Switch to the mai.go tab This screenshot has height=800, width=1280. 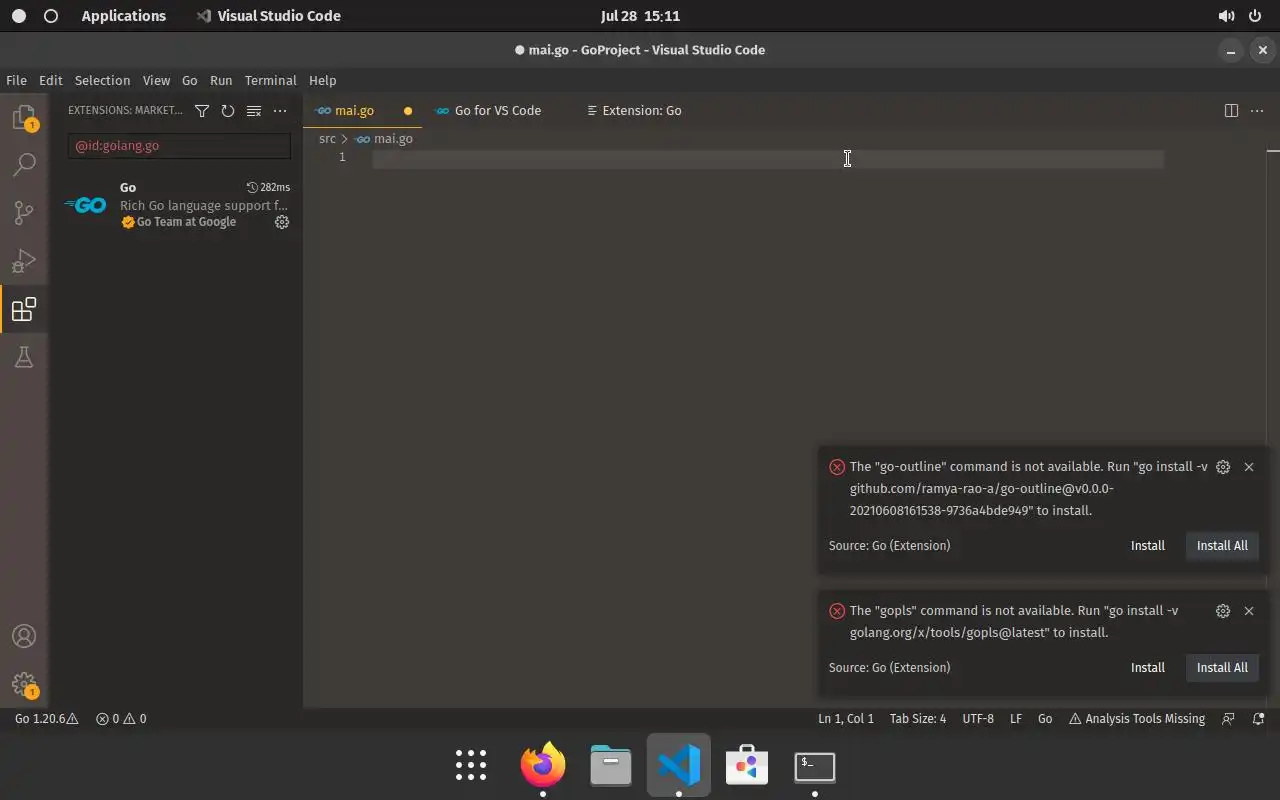[x=354, y=111]
